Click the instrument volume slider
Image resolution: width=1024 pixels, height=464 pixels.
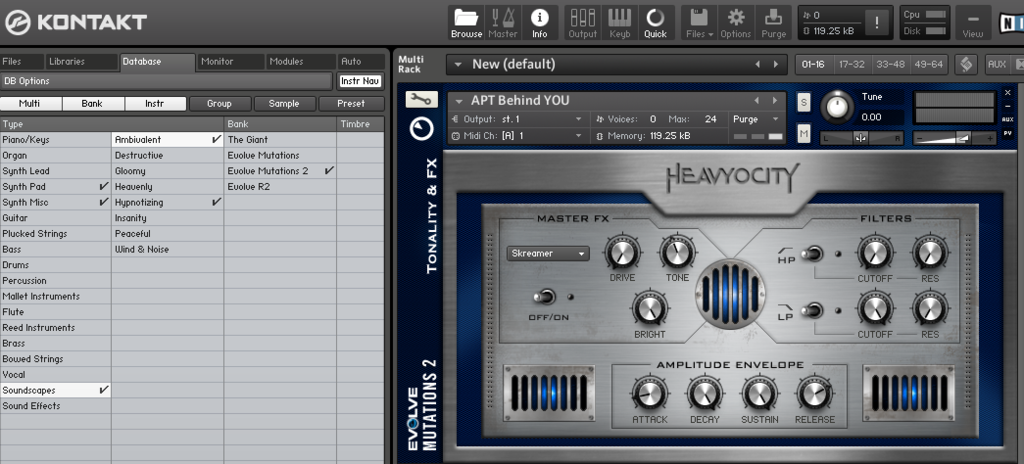pyautogui.click(x=952, y=138)
